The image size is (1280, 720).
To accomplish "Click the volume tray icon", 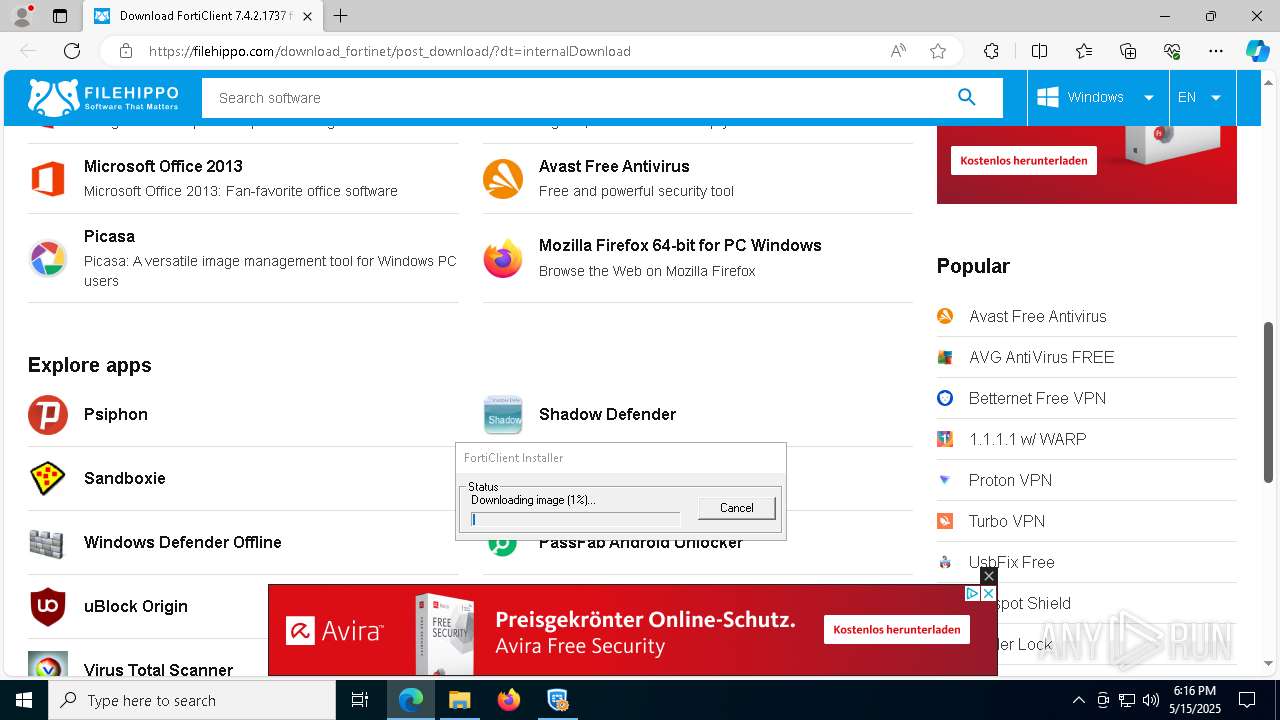I will pyautogui.click(x=1151, y=700).
